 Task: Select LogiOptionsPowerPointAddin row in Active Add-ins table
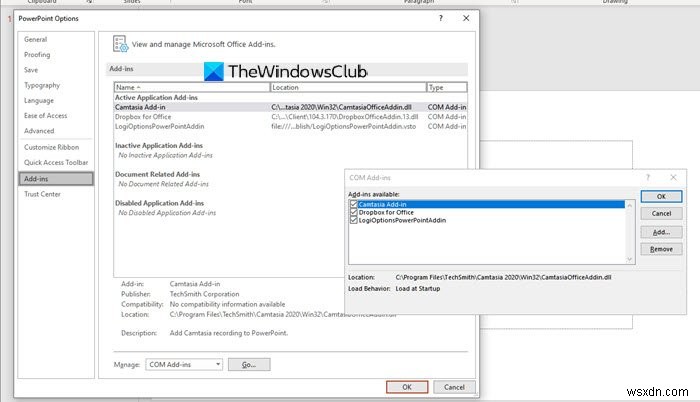pyautogui.click(x=291, y=126)
